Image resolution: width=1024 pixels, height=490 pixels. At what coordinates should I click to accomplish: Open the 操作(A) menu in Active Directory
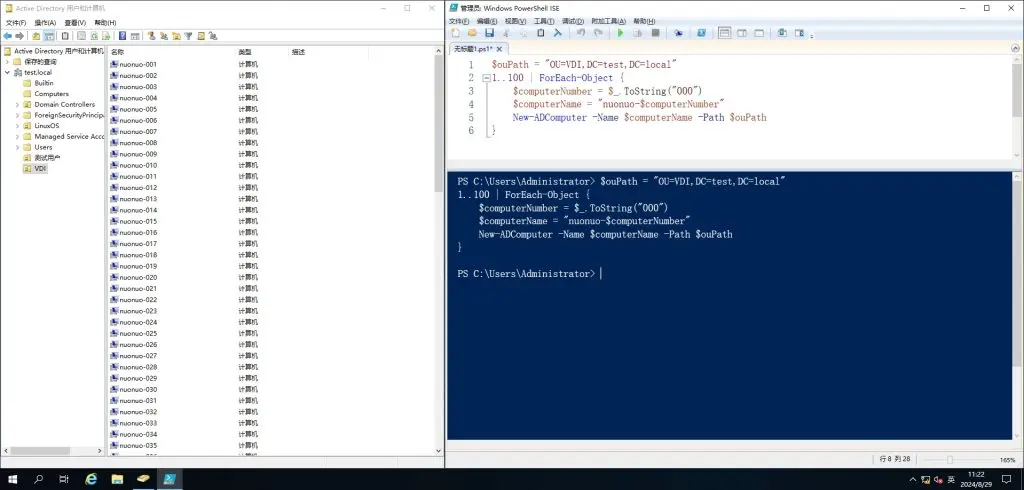45,21
